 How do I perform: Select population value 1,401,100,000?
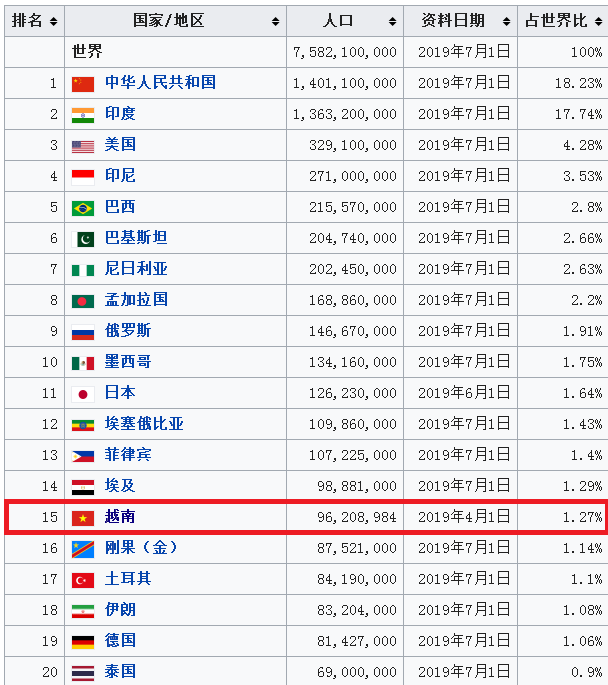point(345,83)
